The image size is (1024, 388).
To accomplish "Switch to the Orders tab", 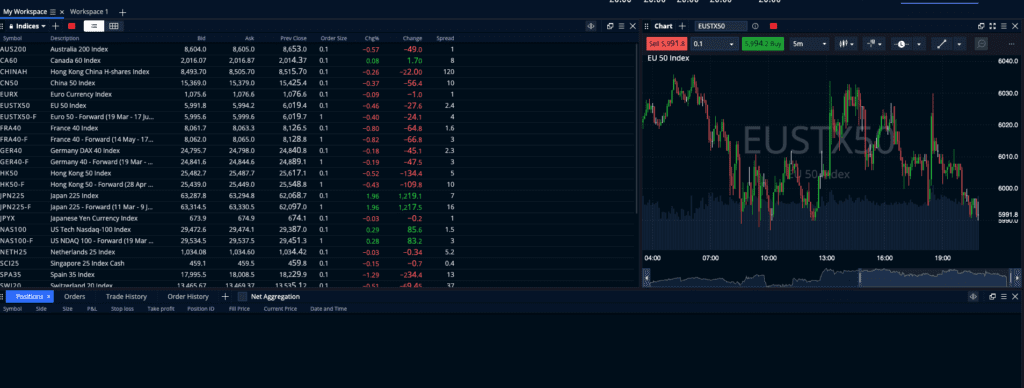I will click(x=74, y=297).
